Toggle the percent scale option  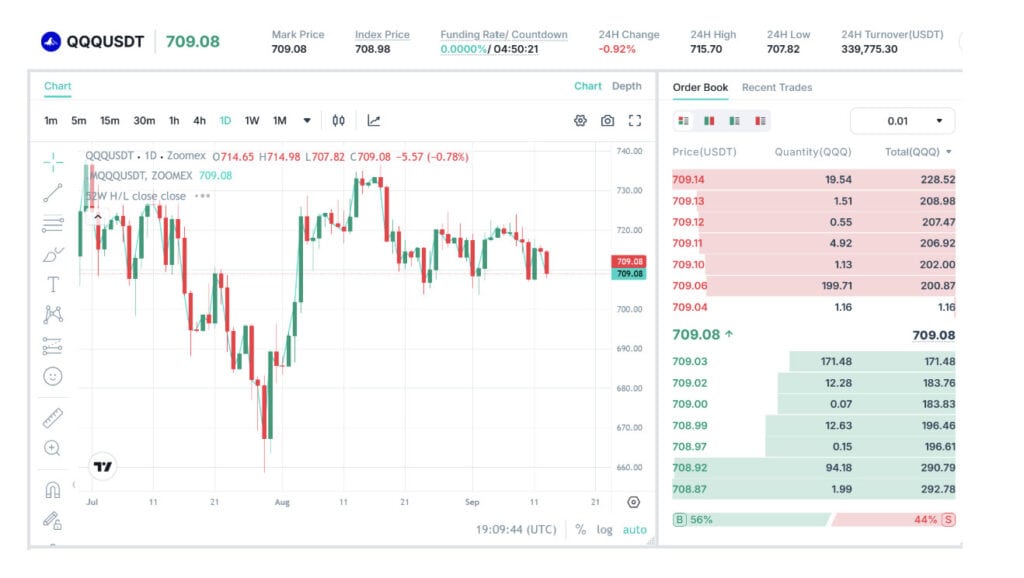pyautogui.click(x=580, y=530)
